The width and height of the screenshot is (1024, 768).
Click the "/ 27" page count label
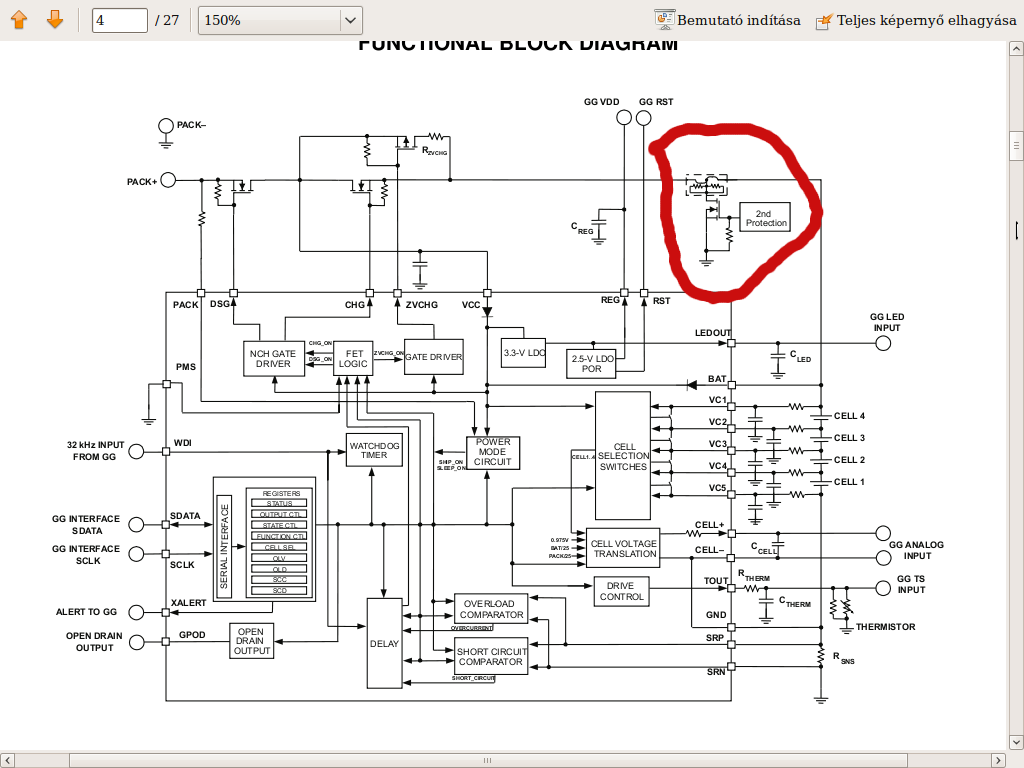pos(167,20)
